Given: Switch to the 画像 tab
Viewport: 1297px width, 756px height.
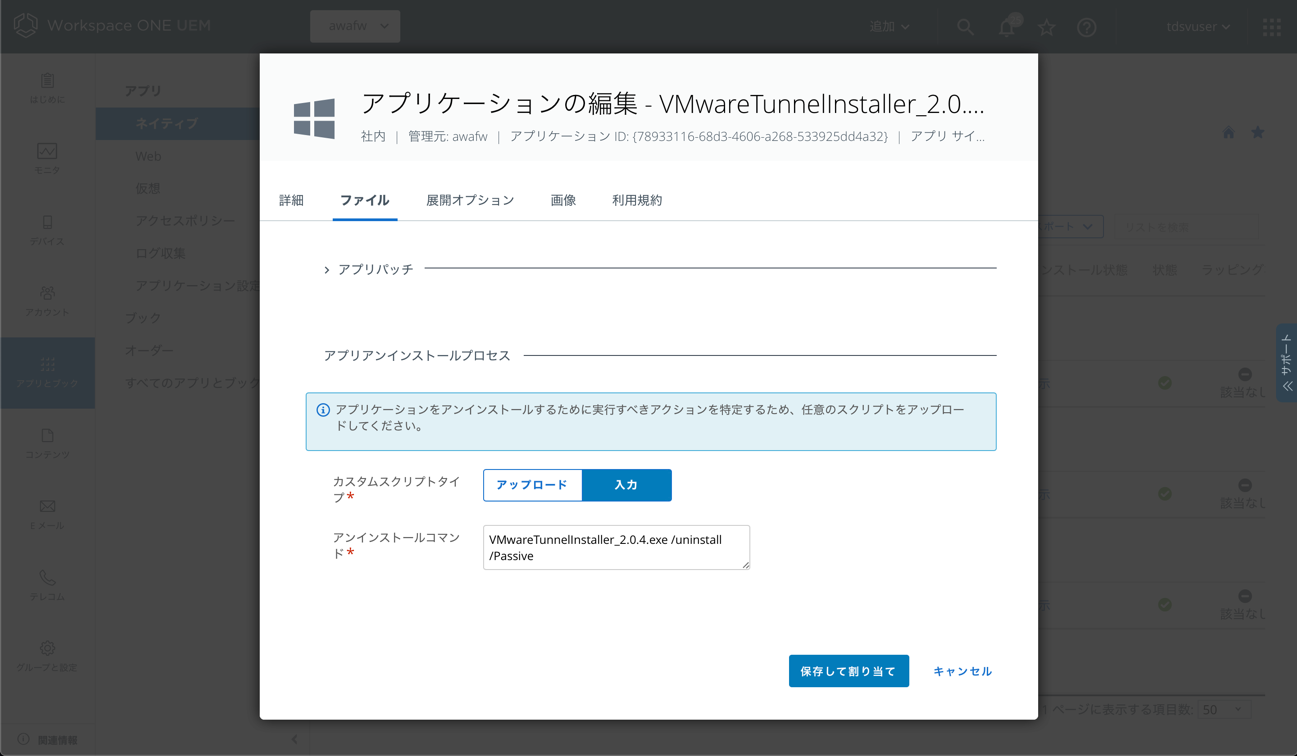Looking at the screenshot, I should click(563, 200).
